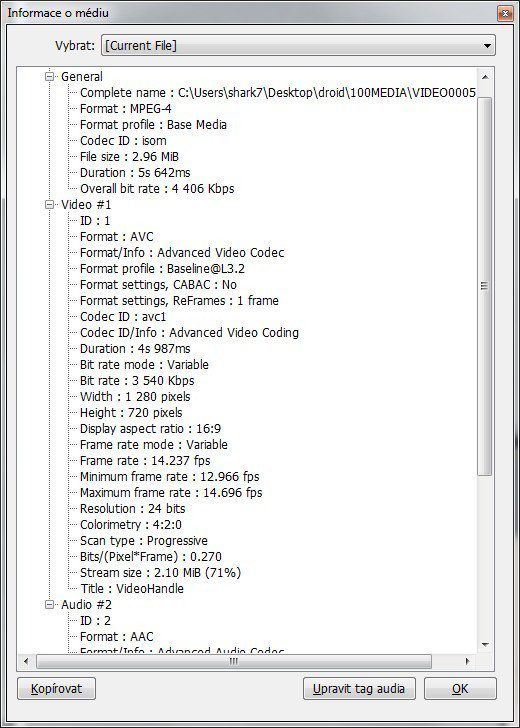This screenshot has height=728, width=520.
Task: Select 'Bit rate : 3 540 Kbps' row
Action: click(x=137, y=381)
